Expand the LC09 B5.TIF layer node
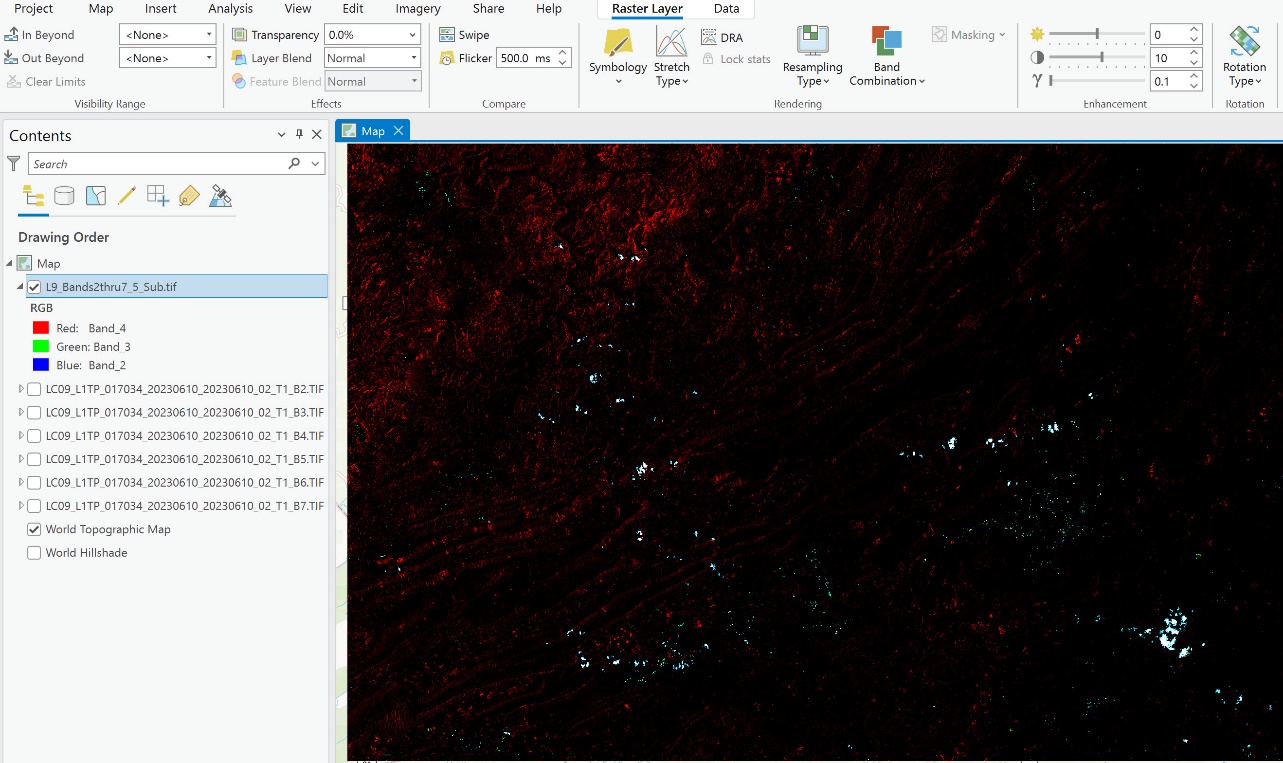This screenshot has width=1283, height=763. [21, 459]
